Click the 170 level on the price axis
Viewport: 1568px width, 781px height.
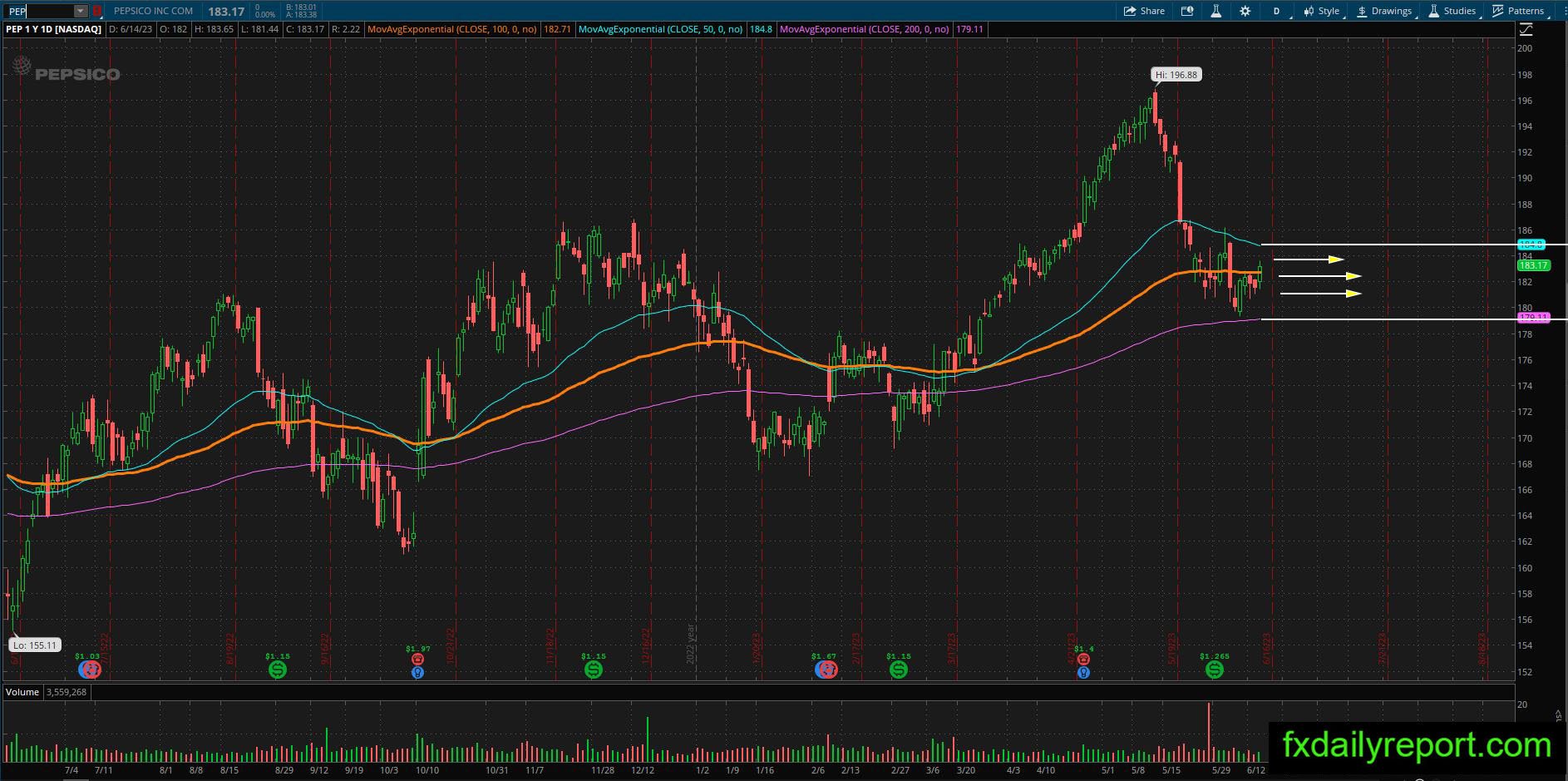[1525, 438]
